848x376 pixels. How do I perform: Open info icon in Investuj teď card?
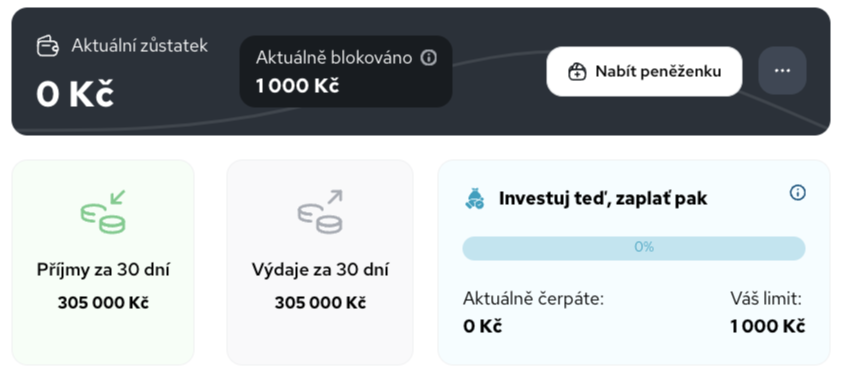click(798, 193)
